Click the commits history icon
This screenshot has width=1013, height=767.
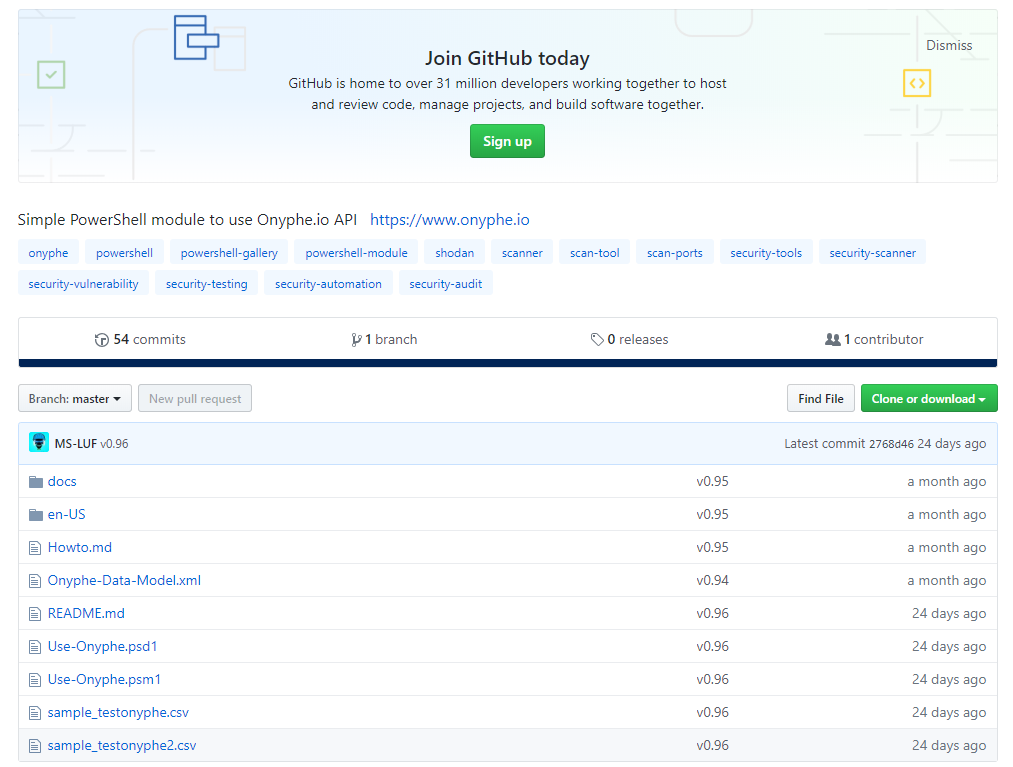pyautogui.click(x=102, y=339)
